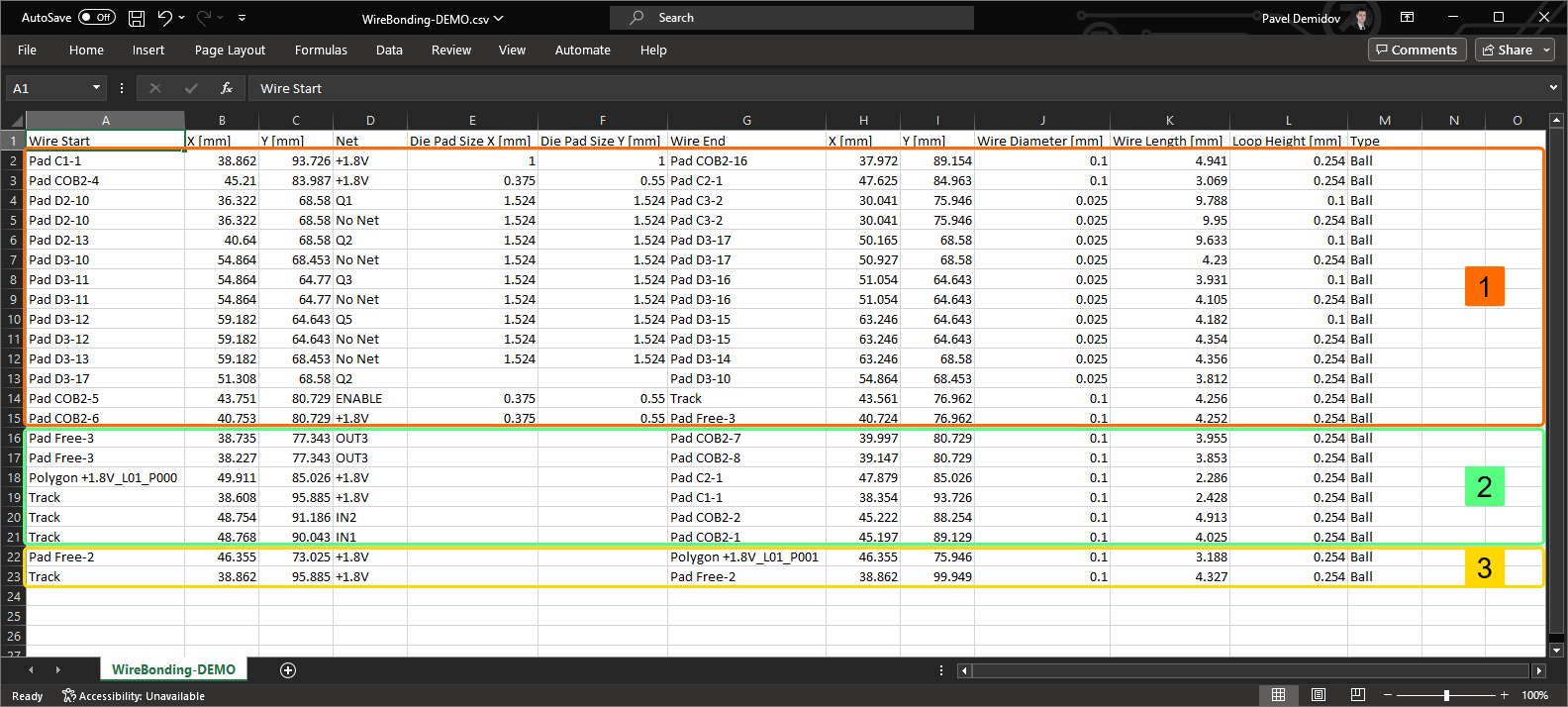Click the Insert Function fx icon

227,88
